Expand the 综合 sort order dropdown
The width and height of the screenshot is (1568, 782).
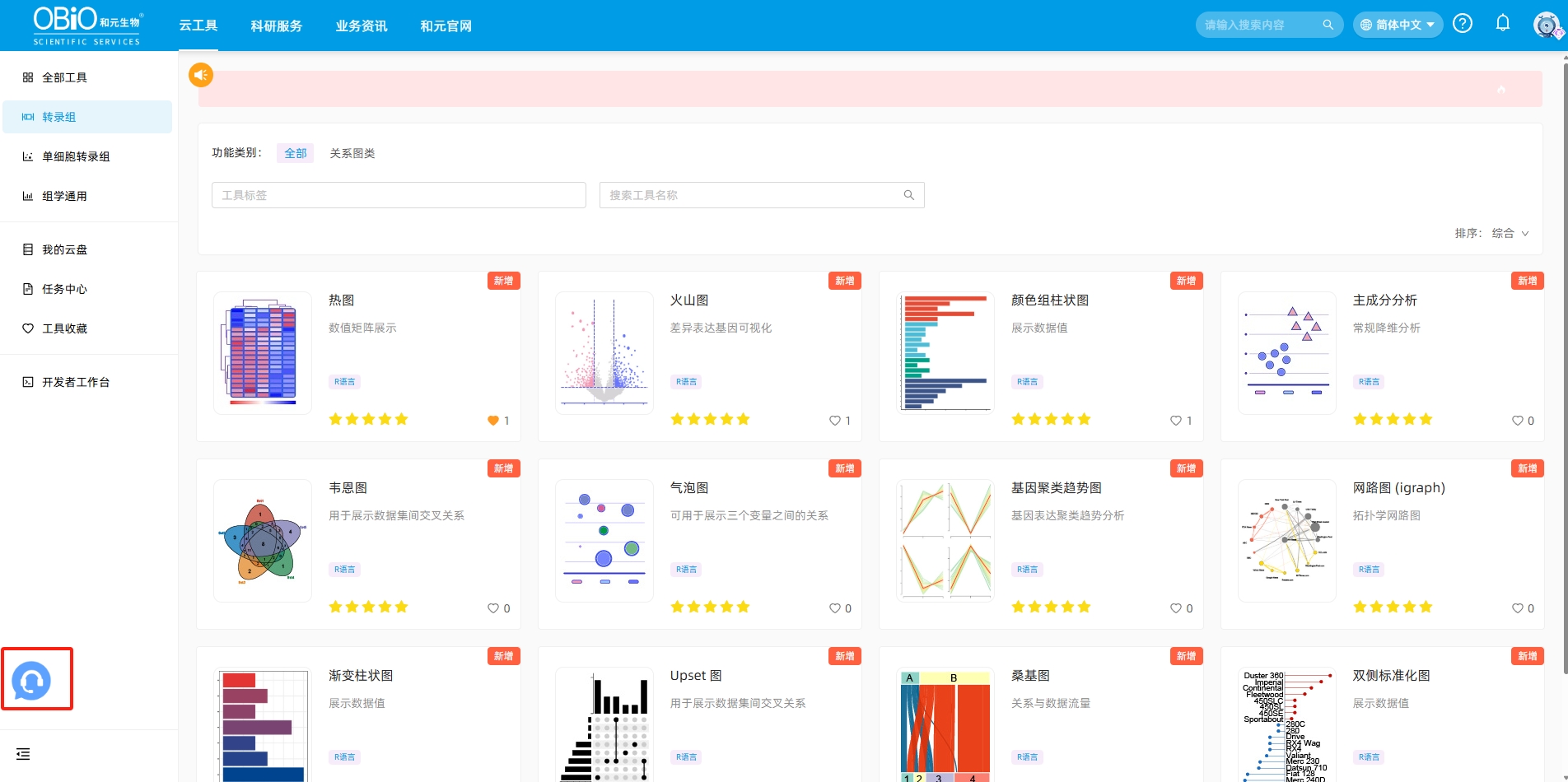pyautogui.click(x=1510, y=234)
